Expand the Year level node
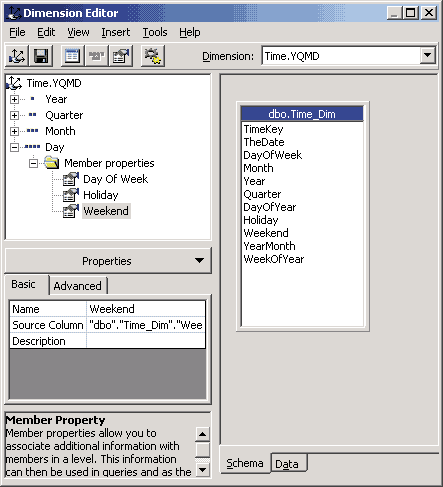 coord(14,99)
